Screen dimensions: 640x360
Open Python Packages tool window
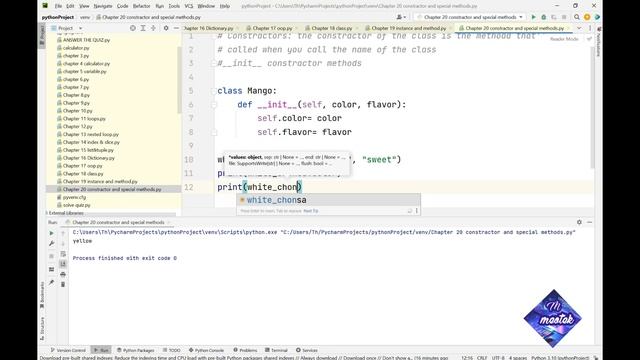[x=136, y=350]
